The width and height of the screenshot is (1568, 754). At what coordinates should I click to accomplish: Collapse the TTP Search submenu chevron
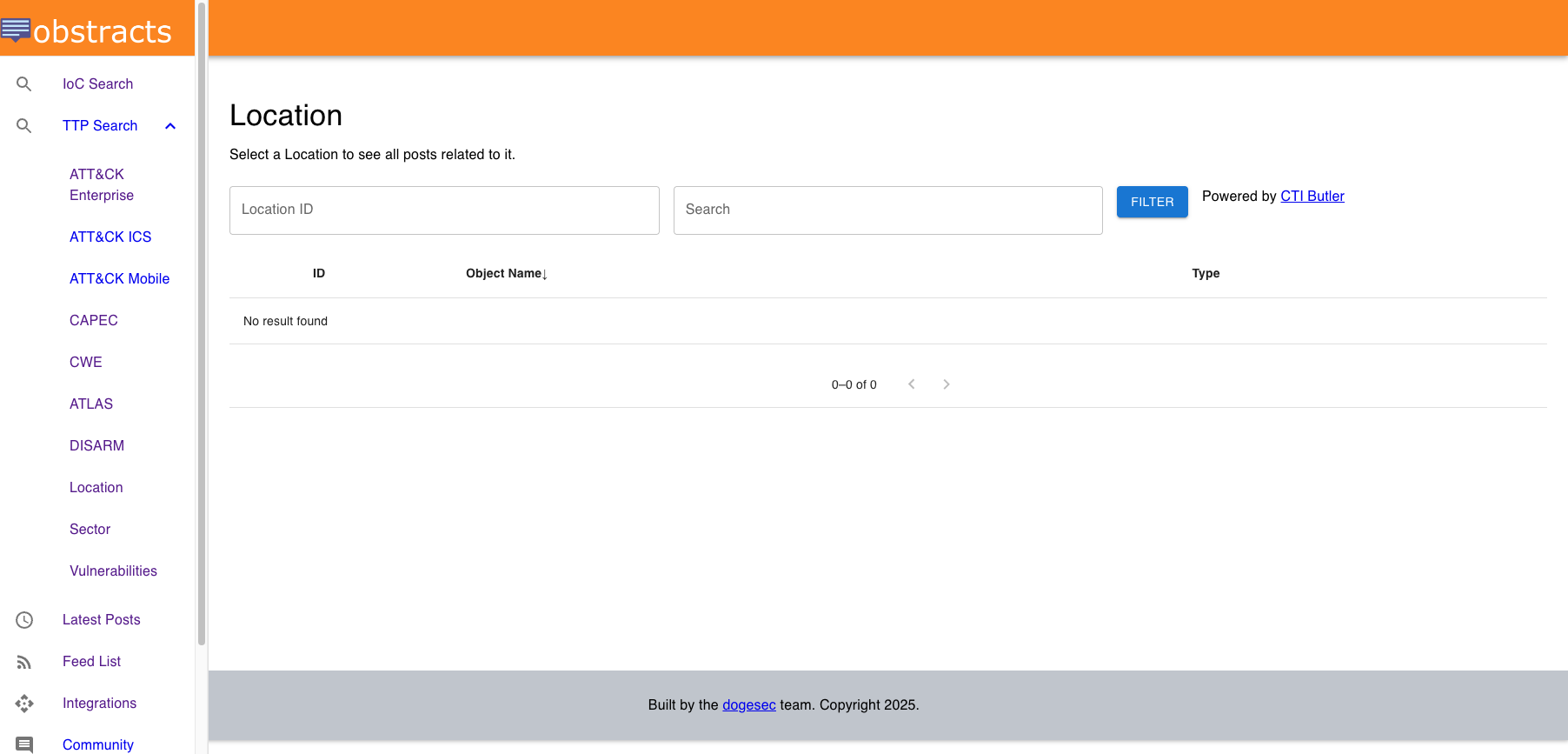tap(170, 126)
